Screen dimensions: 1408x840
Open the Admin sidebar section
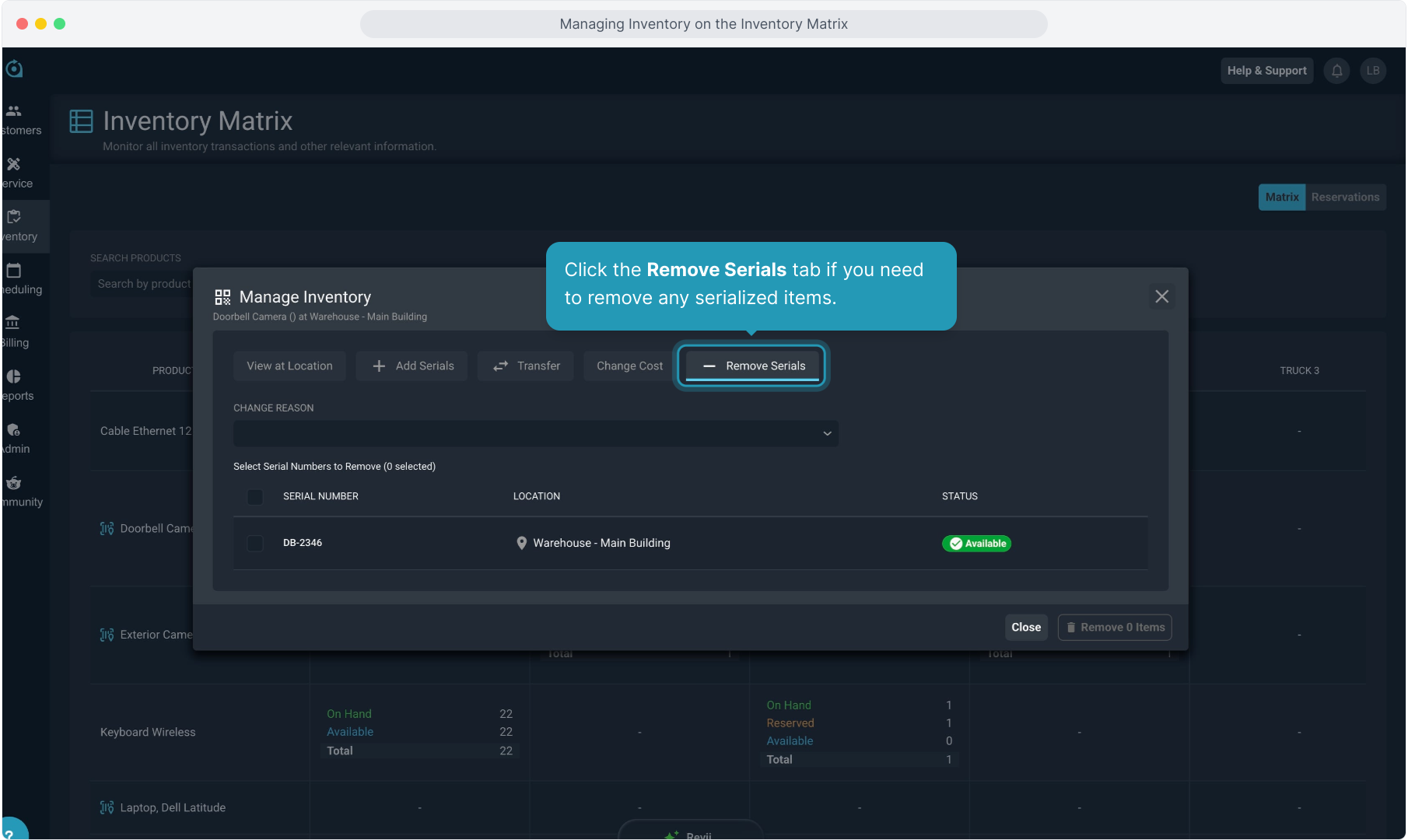(x=17, y=439)
